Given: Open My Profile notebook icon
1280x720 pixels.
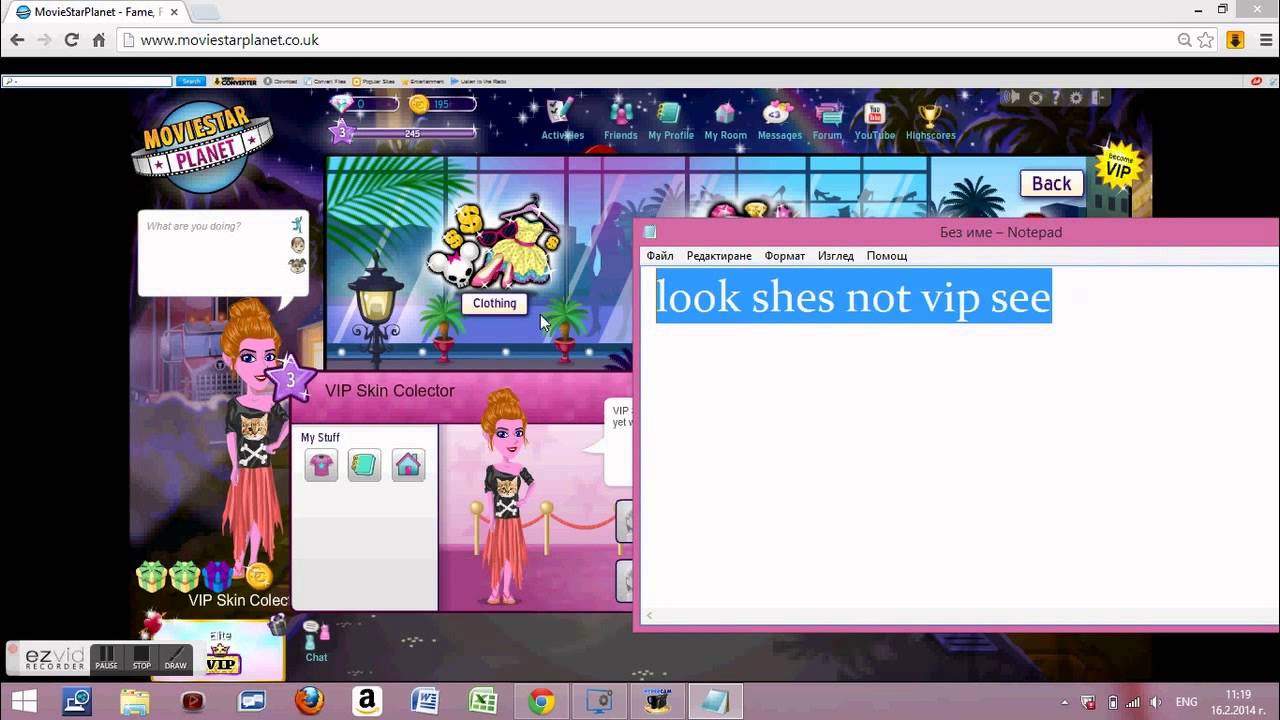Looking at the screenshot, I should click(x=670, y=119).
